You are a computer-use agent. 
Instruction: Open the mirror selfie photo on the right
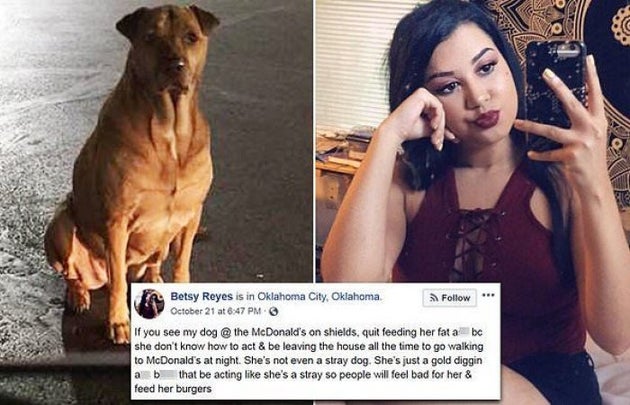tap(472, 141)
